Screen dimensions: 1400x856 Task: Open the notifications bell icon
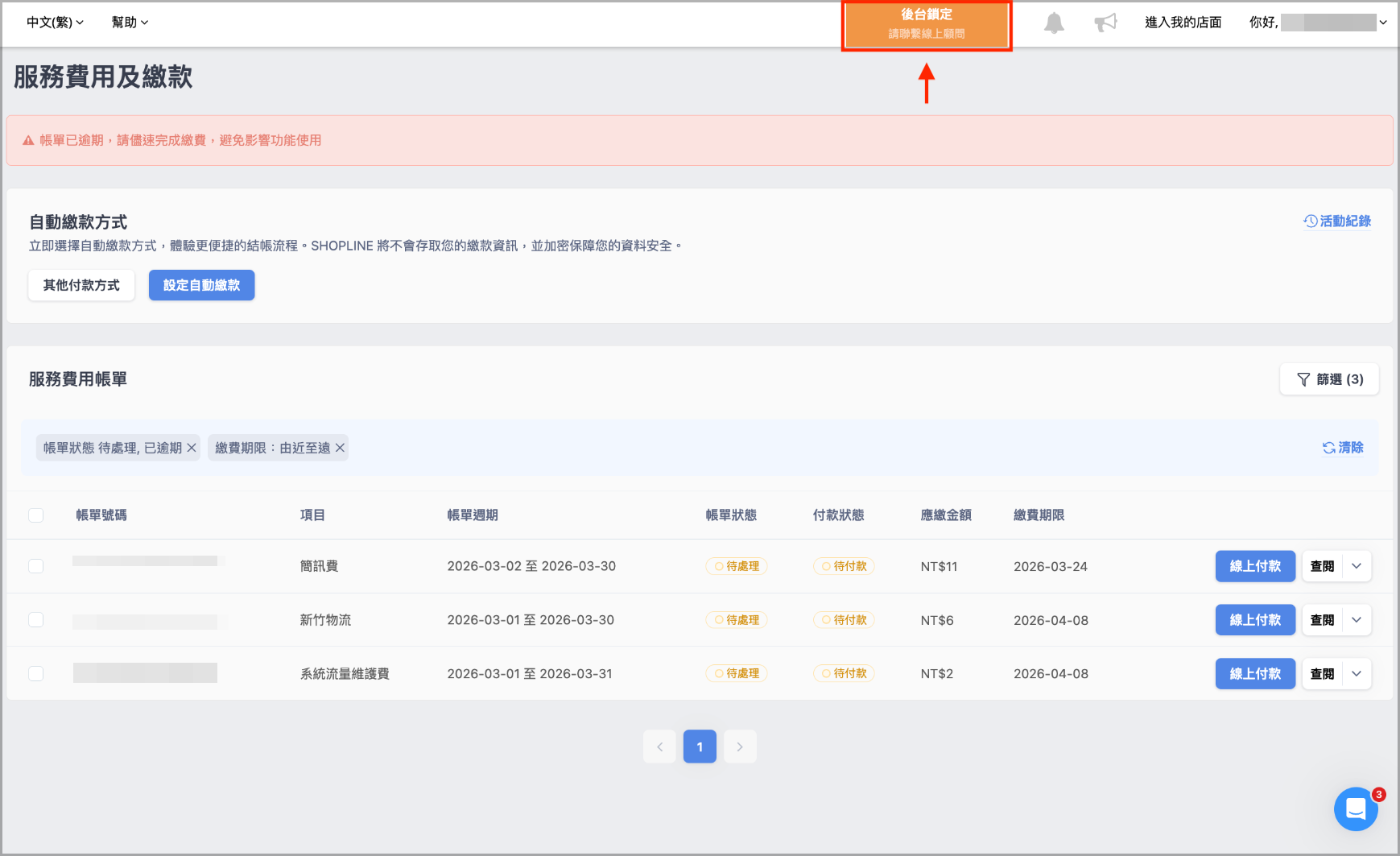coord(1054,23)
